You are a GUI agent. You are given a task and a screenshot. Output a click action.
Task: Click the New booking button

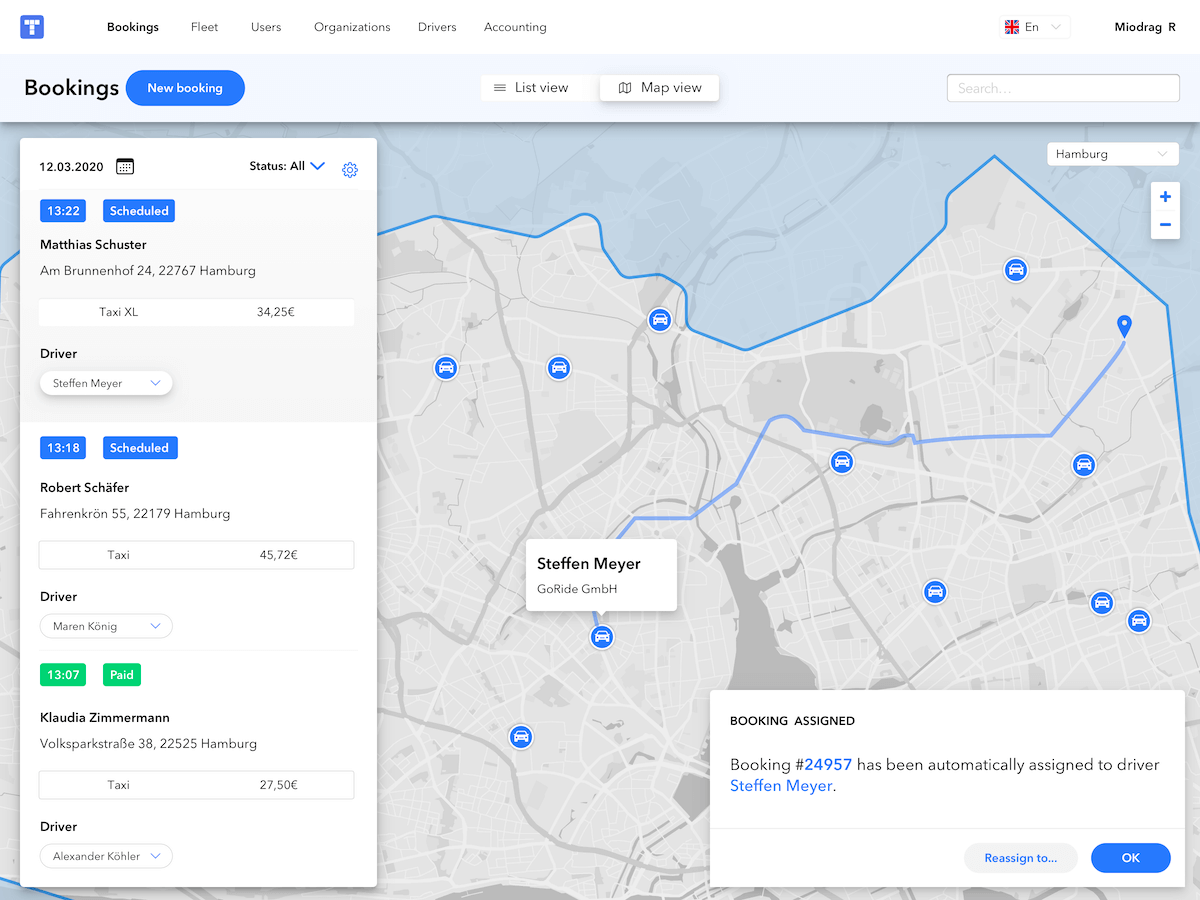point(185,88)
